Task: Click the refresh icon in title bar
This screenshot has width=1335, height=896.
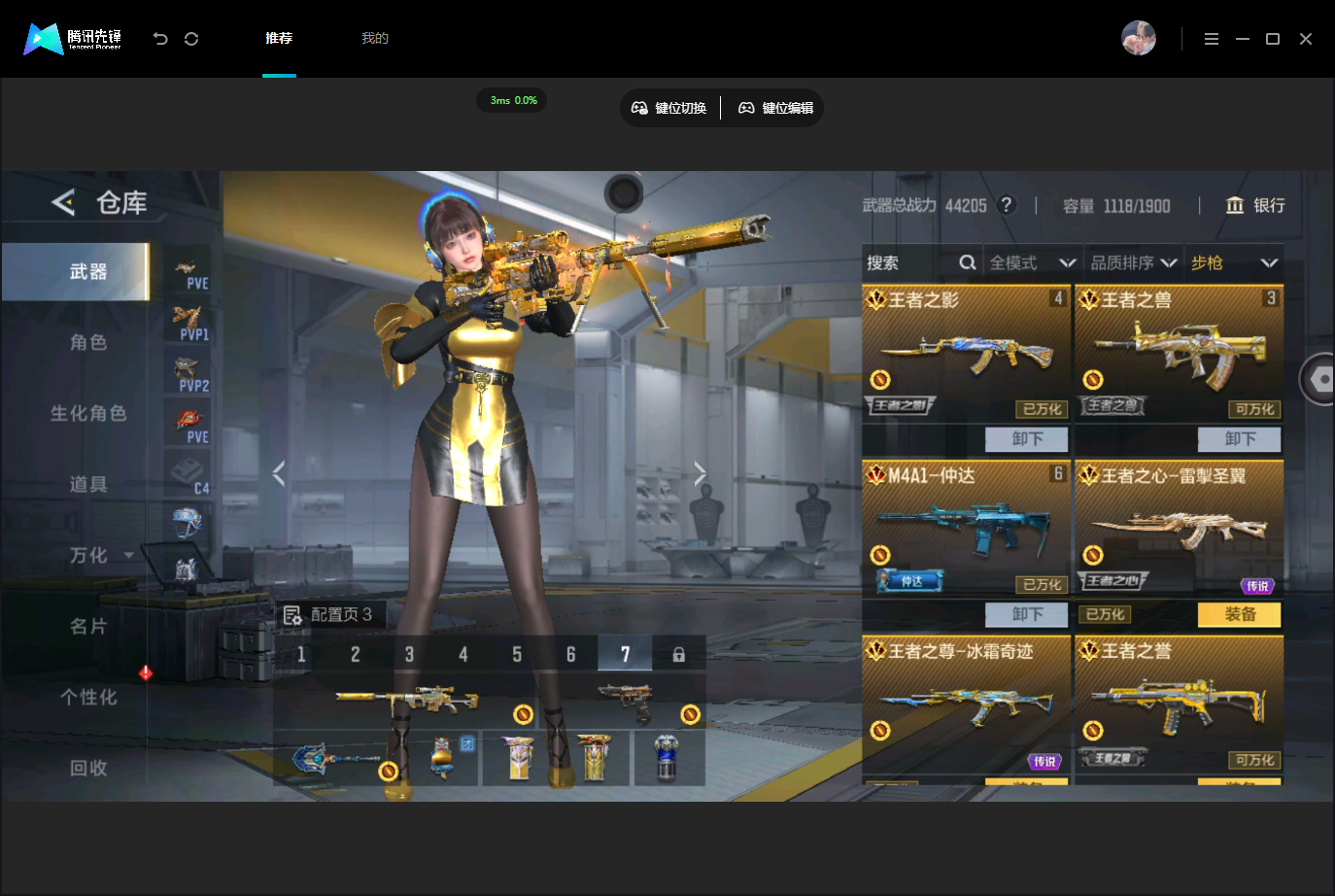Action: (x=191, y=39)
